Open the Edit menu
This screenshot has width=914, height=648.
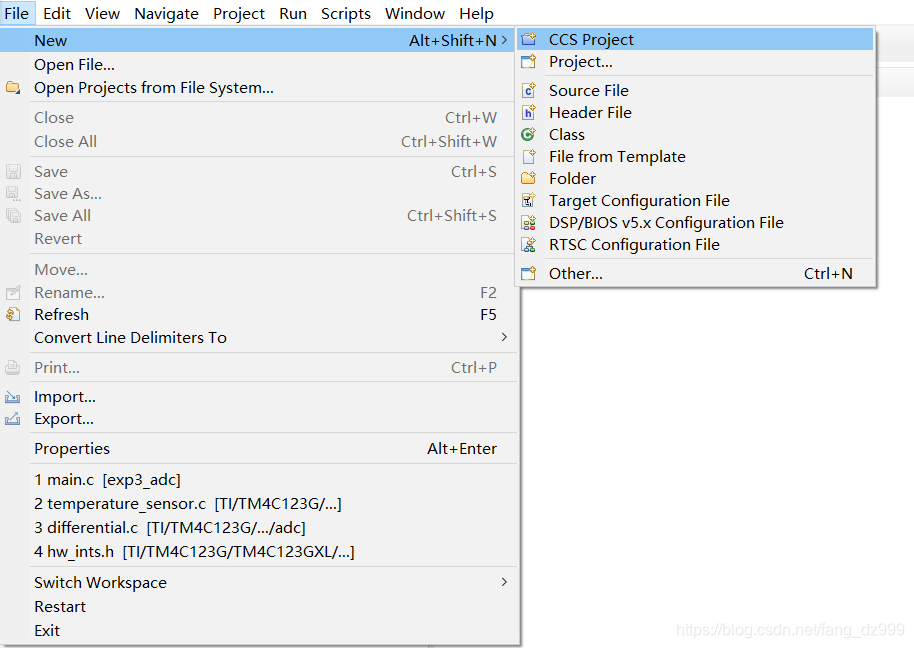click(x=57, y=13)
